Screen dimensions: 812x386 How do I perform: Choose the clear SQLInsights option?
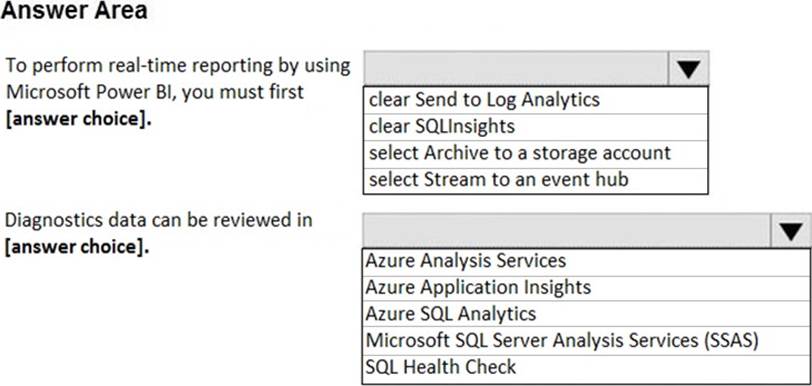[x=535, y=126]
